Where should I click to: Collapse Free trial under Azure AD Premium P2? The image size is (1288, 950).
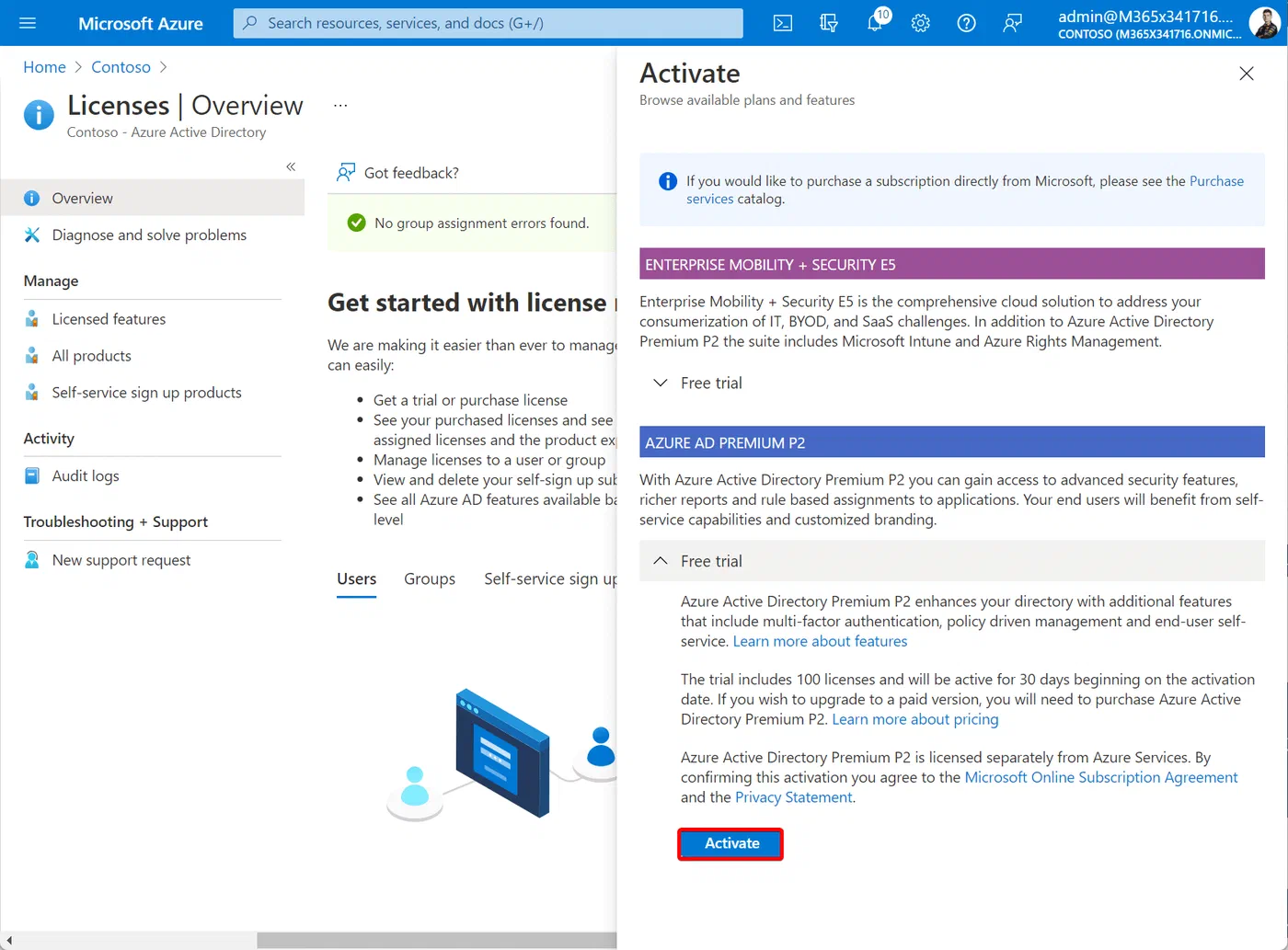(x=952, y=561)
